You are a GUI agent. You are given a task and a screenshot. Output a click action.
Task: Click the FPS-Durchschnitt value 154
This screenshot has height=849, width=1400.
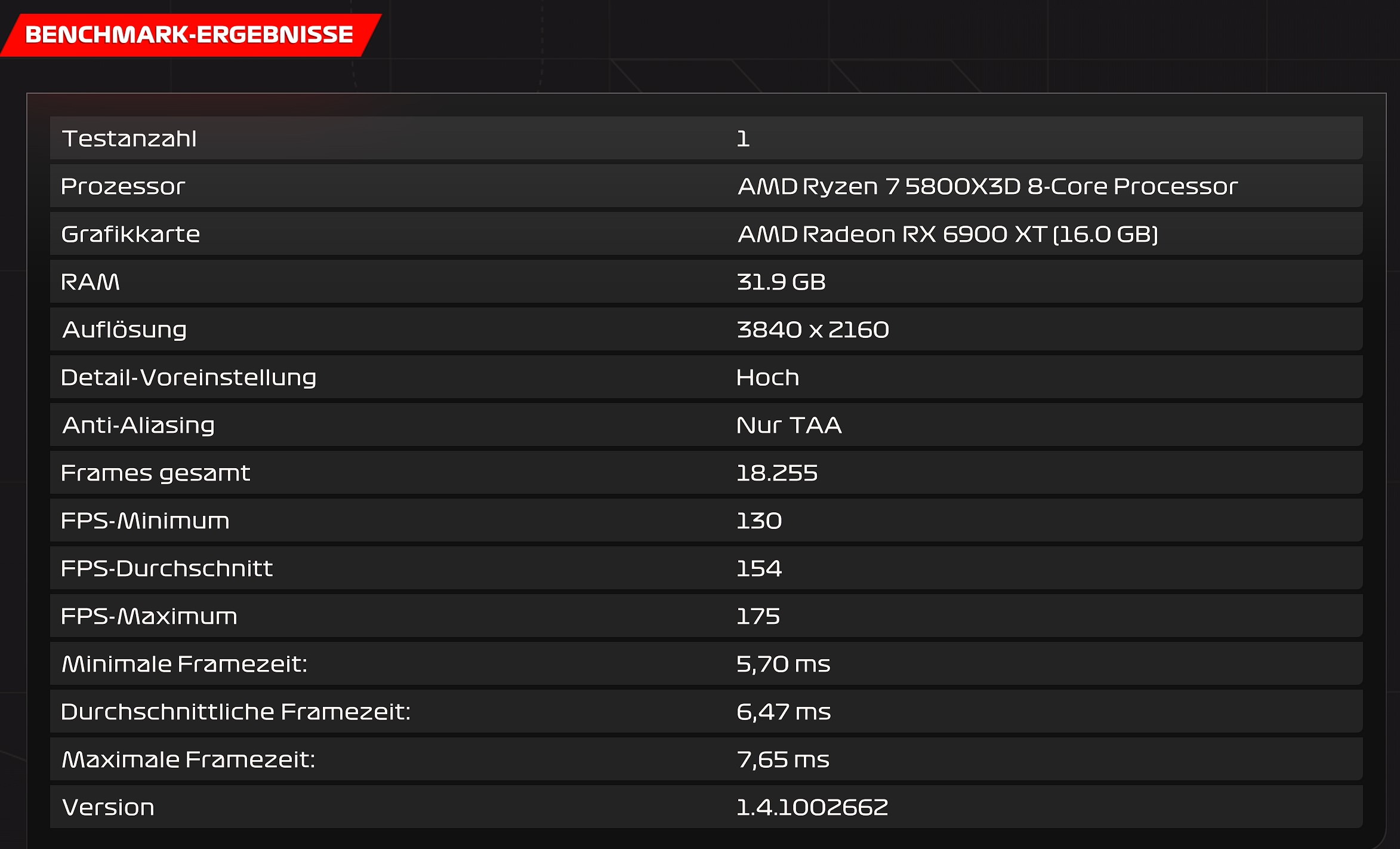(x=758, y=568)
